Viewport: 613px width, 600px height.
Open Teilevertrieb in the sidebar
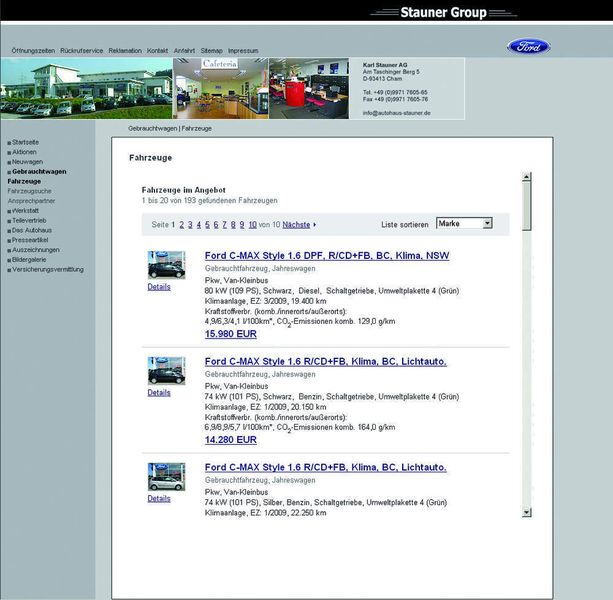pos(29,220)
